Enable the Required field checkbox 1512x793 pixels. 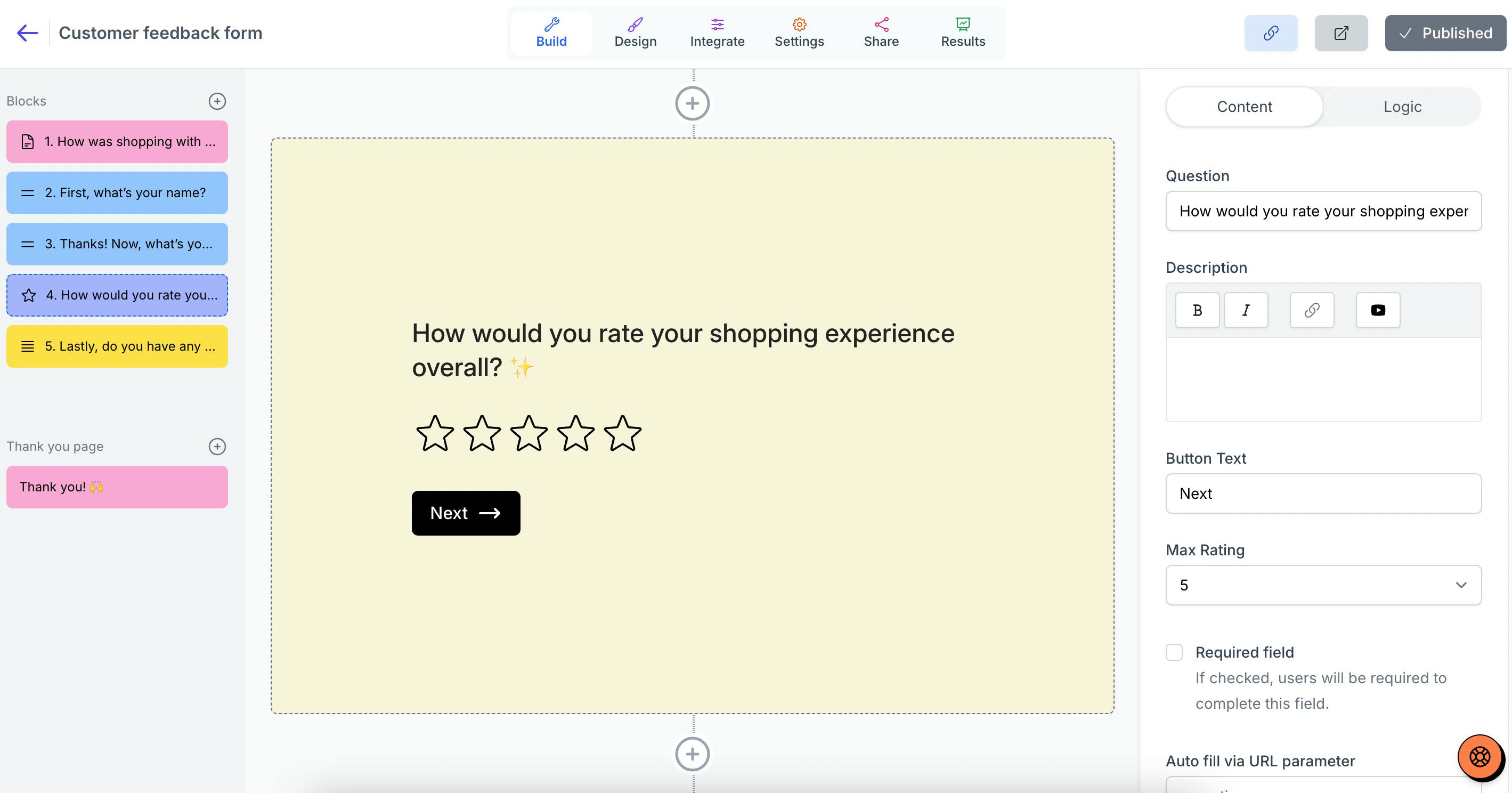(1174, 652)
